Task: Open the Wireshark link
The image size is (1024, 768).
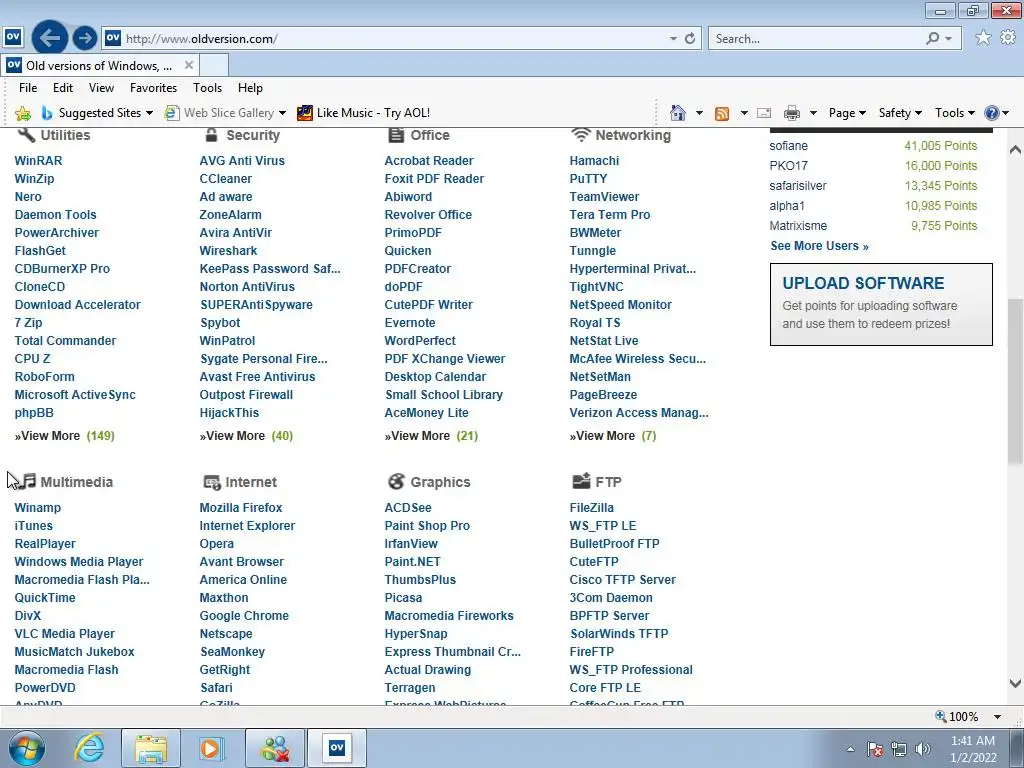Action: [x=229, y=251]
